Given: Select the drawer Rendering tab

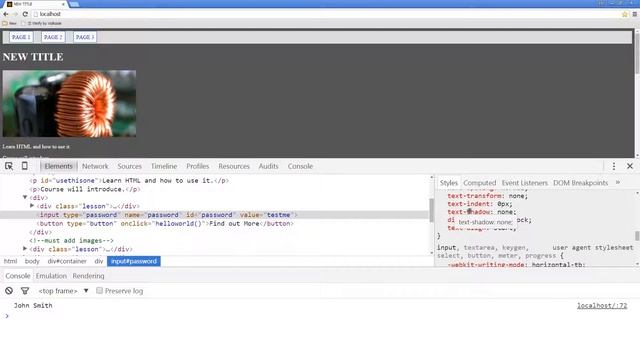Looking at the screenshot, I should 89,276.
